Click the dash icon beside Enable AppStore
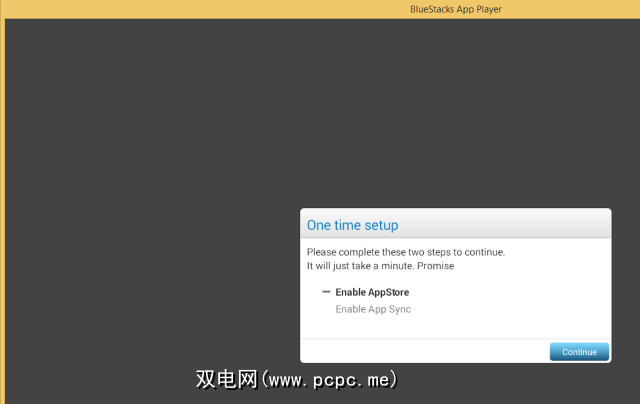 (326, 292)
